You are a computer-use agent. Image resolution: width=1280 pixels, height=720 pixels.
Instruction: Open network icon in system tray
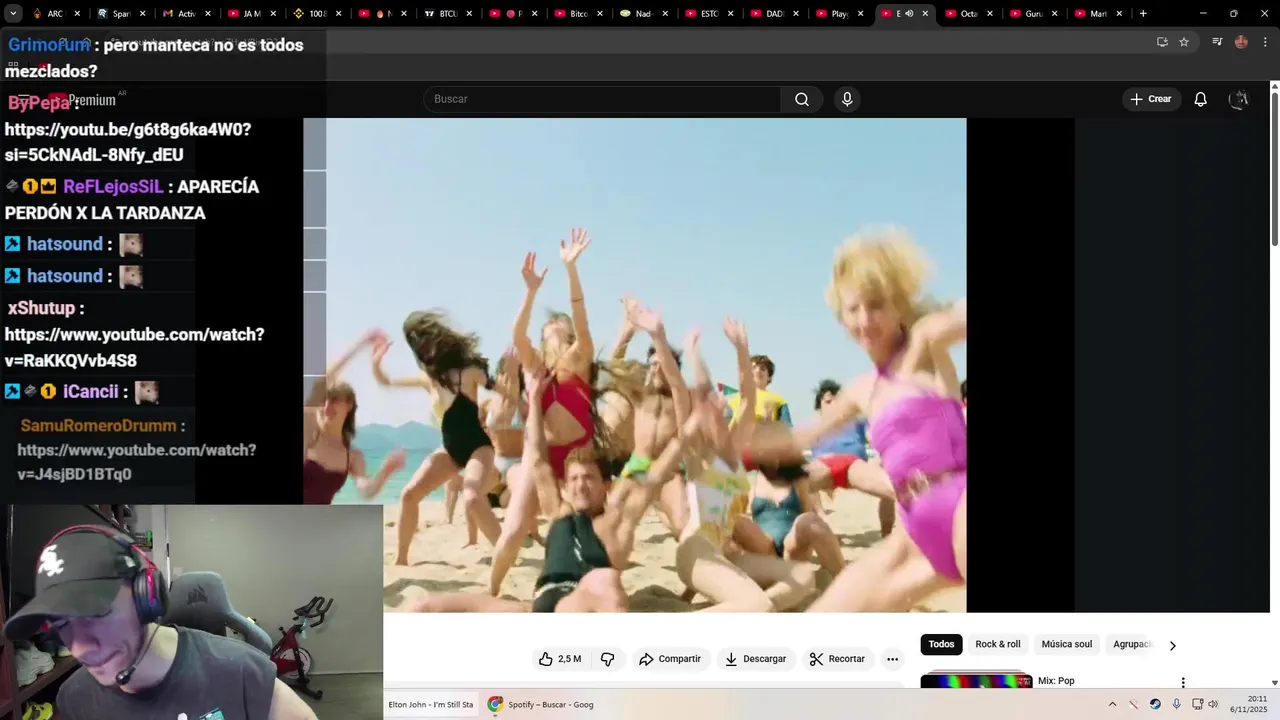[1197, 704]
